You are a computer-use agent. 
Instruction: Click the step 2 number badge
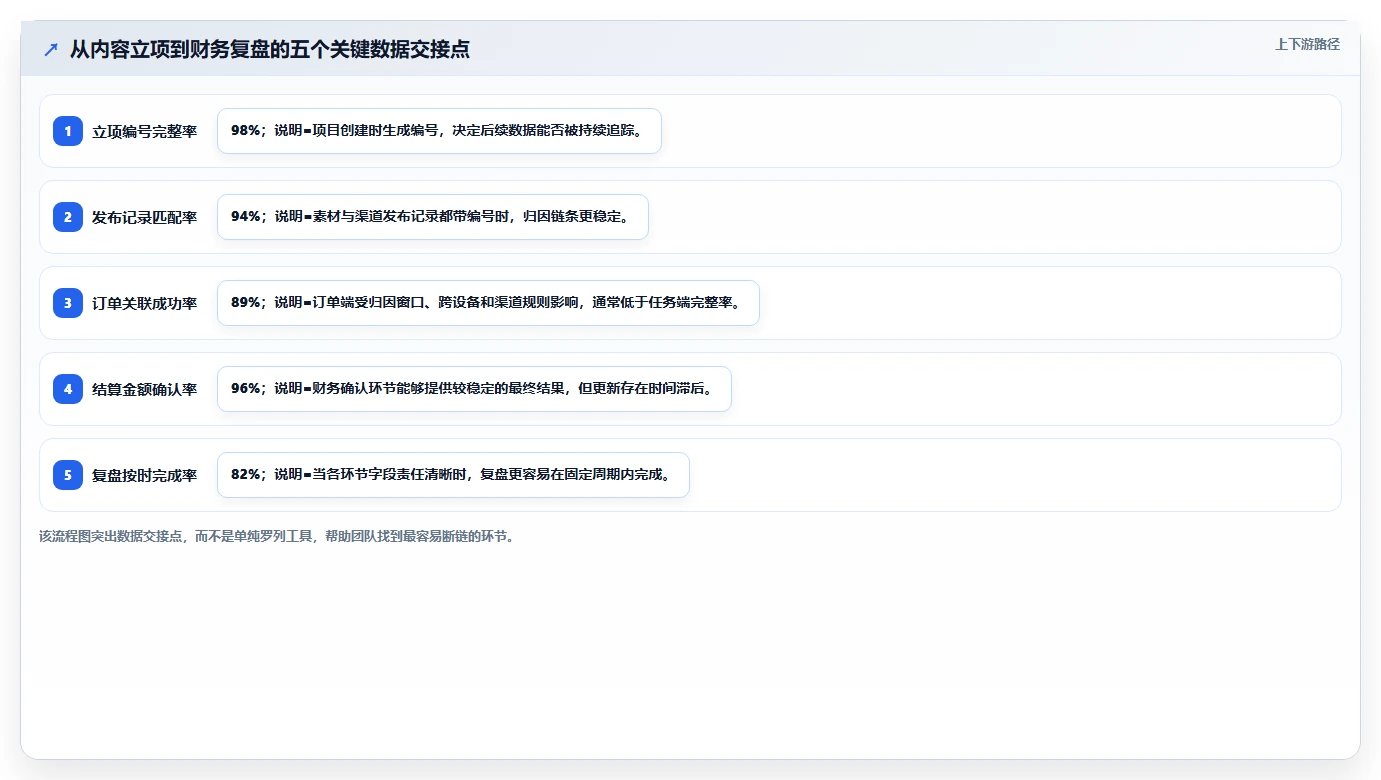68,217
